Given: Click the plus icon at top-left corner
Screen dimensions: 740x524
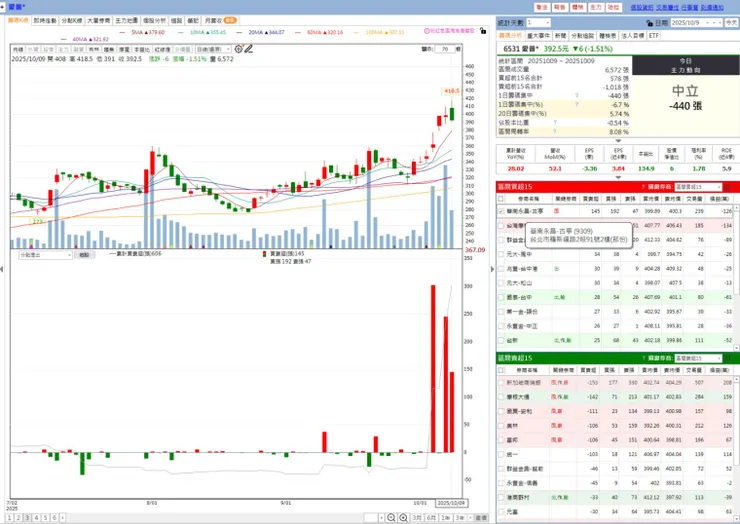Looking at the screenshot, I should (x=2, y=7).
